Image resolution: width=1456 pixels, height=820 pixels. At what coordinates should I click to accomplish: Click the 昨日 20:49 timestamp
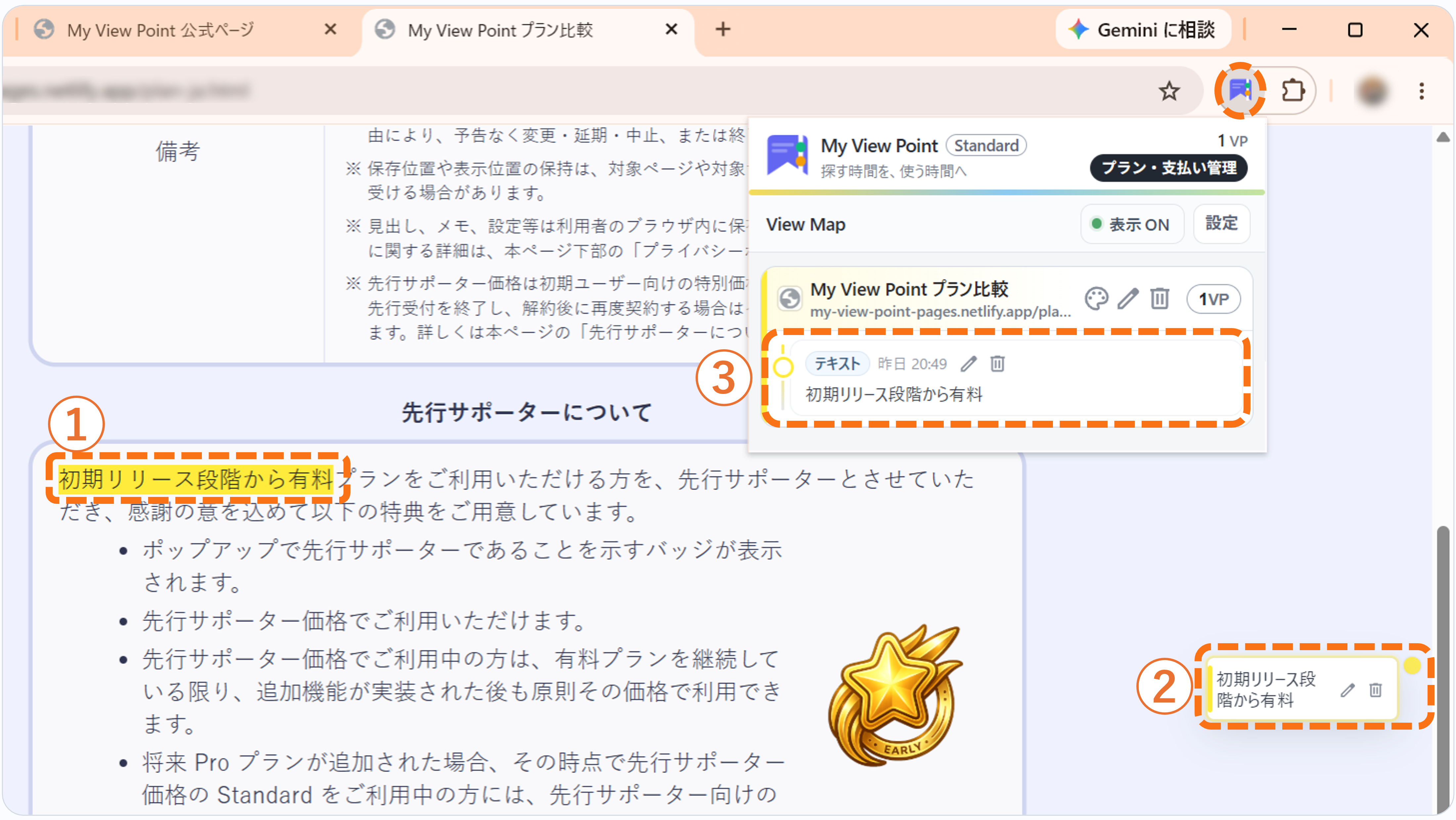(912, 363)
